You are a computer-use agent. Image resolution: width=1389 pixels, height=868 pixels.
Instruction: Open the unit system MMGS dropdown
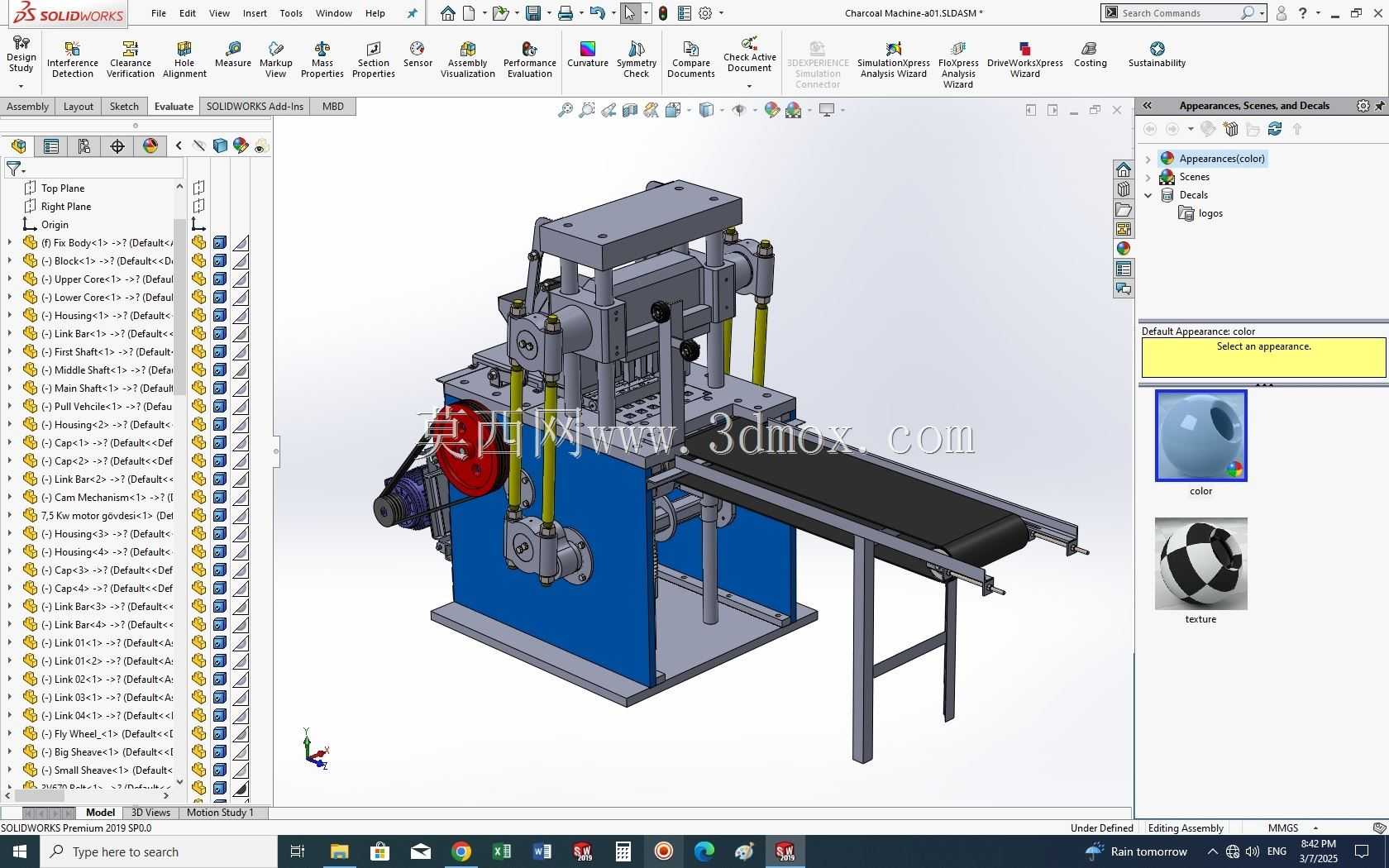(1315, 828)
